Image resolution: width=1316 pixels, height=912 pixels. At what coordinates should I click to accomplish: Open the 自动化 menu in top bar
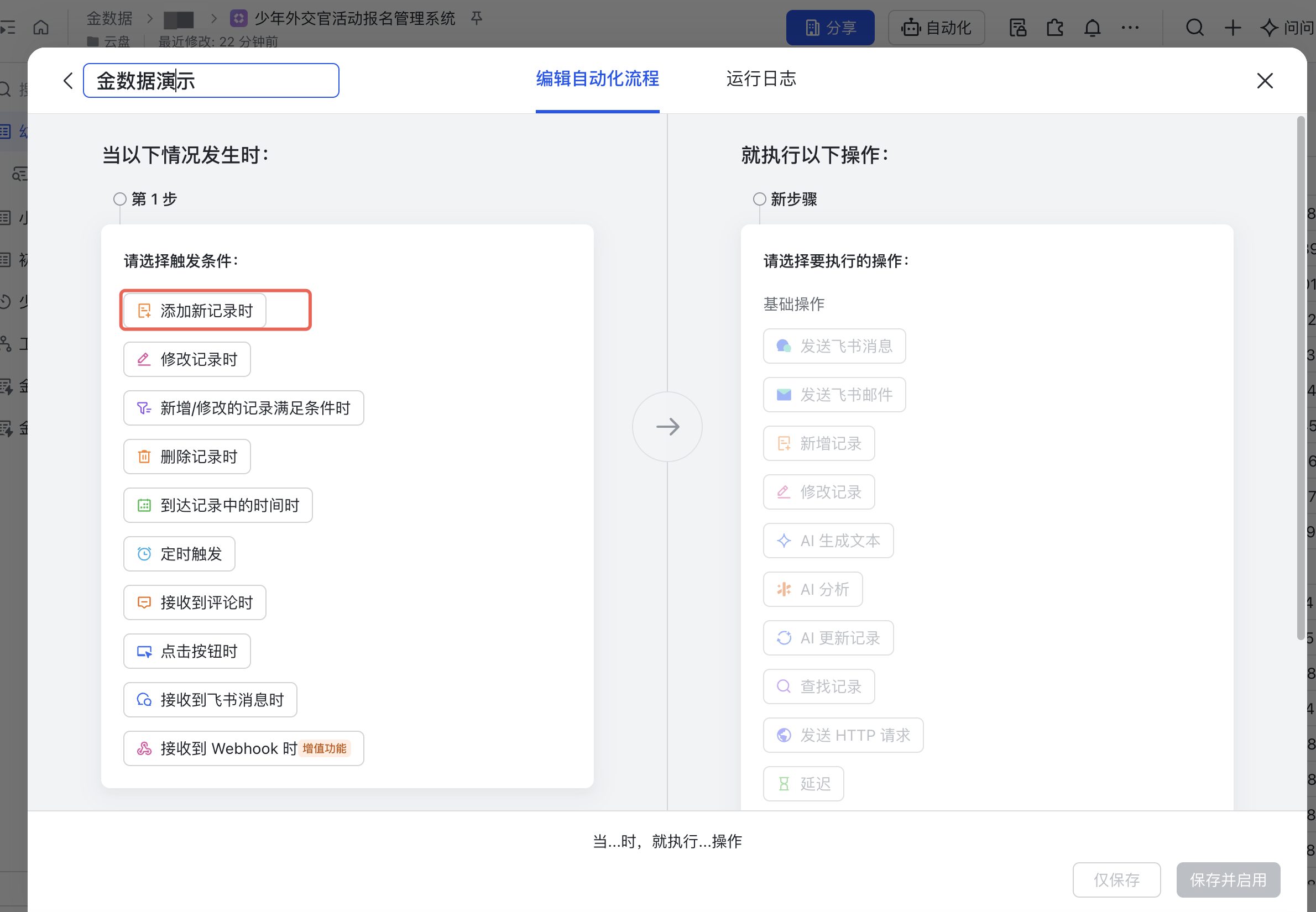point(936,28)
